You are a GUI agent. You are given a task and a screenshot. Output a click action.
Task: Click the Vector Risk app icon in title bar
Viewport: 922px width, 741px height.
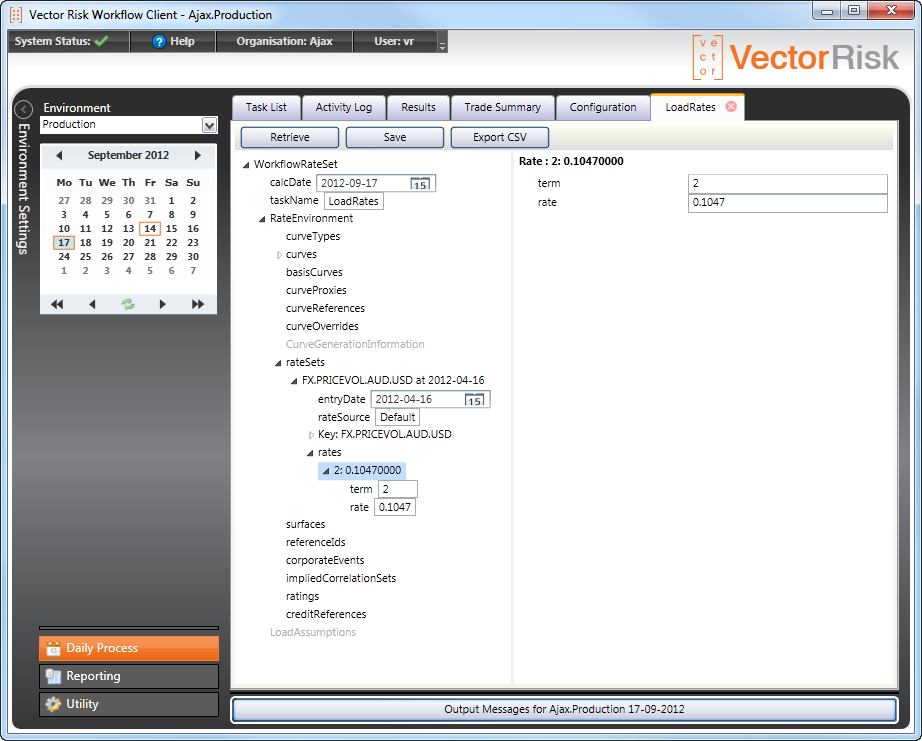16,14
